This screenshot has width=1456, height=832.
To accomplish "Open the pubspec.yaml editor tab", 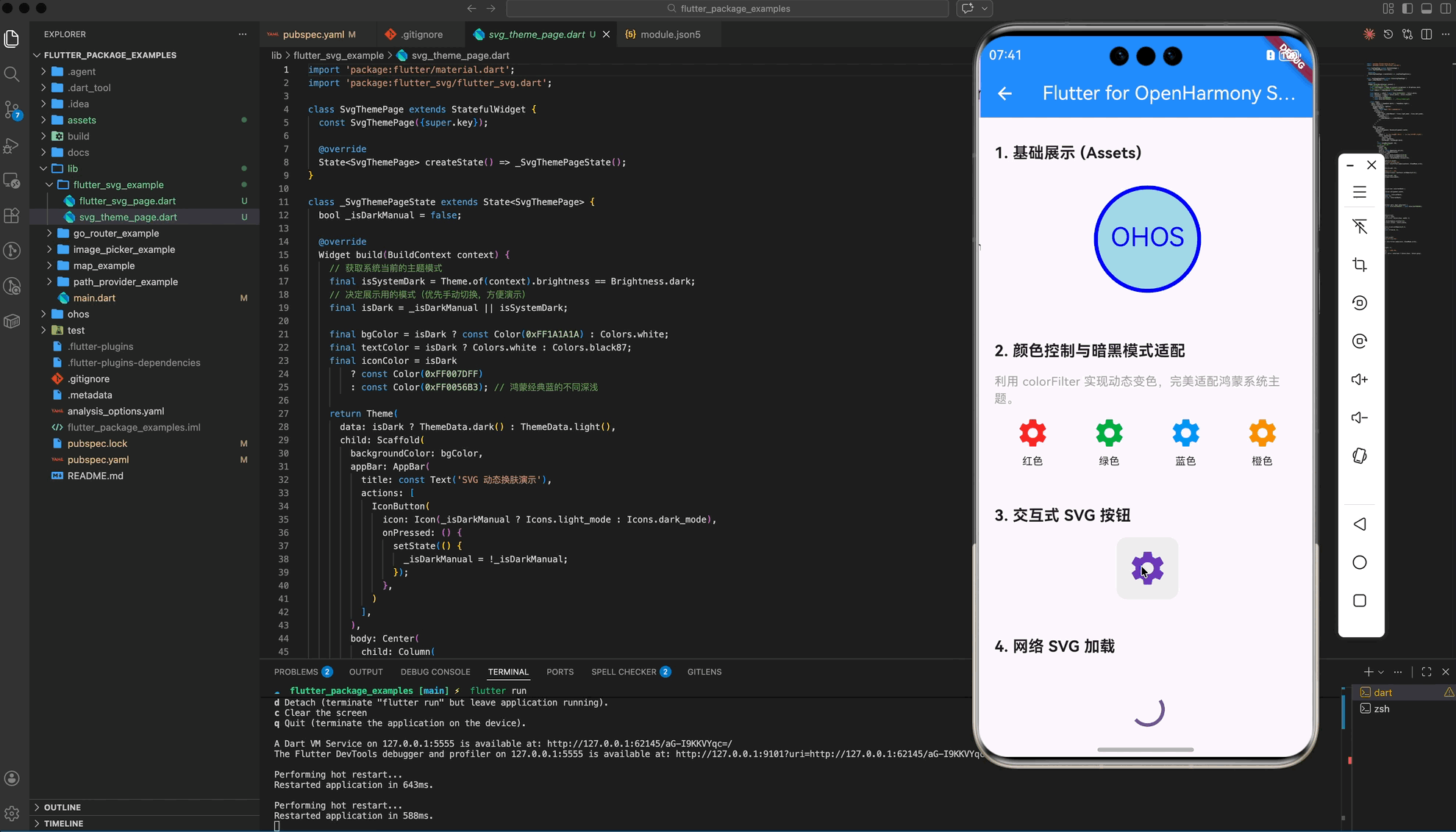I will click(313, 35).
